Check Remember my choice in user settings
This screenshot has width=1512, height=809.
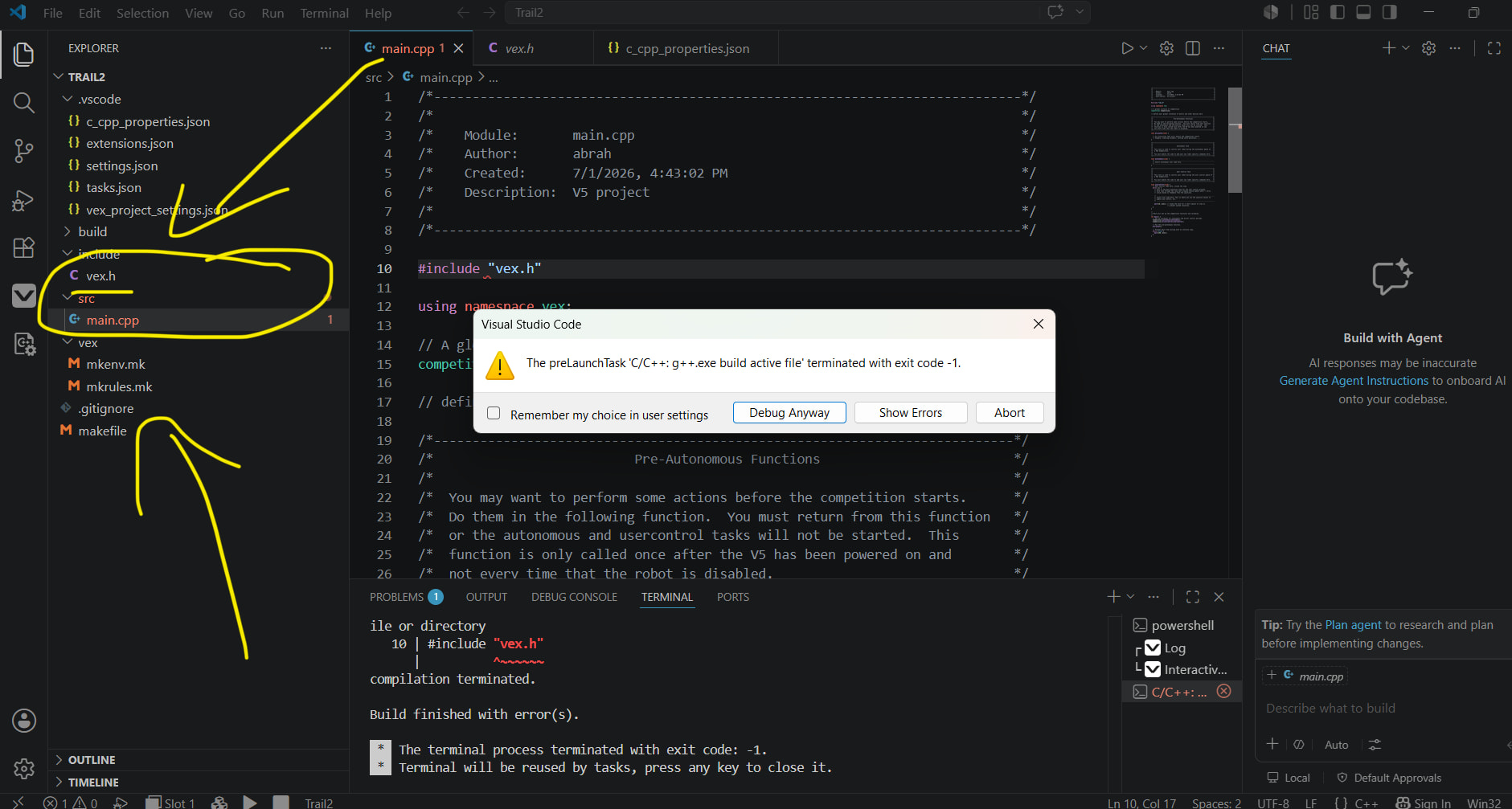point(494,413)
